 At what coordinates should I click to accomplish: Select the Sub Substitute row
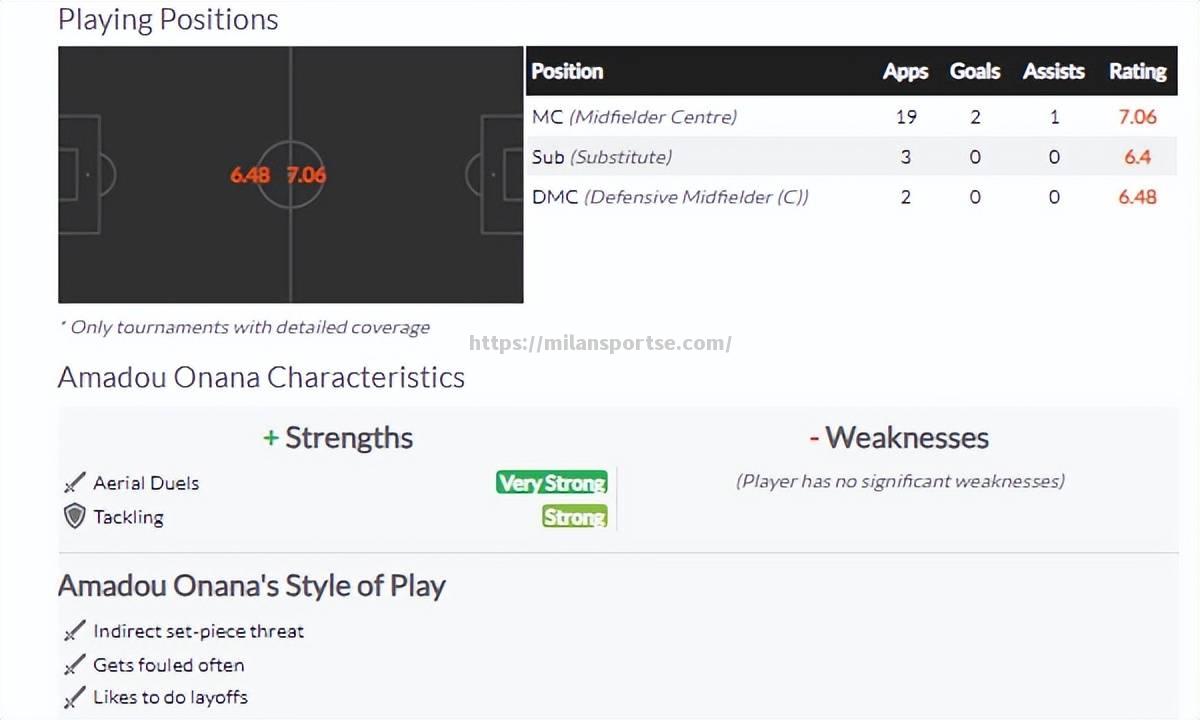tap(851, 157)
